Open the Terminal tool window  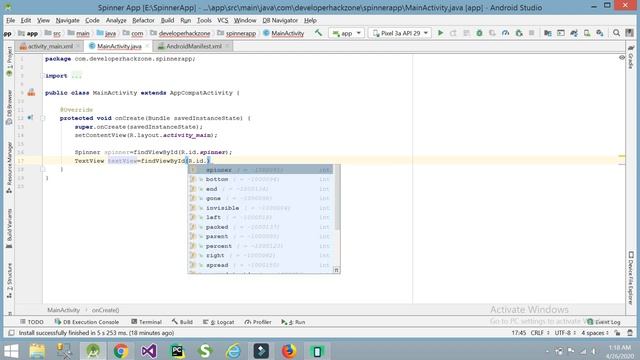[x=147, y=322]
